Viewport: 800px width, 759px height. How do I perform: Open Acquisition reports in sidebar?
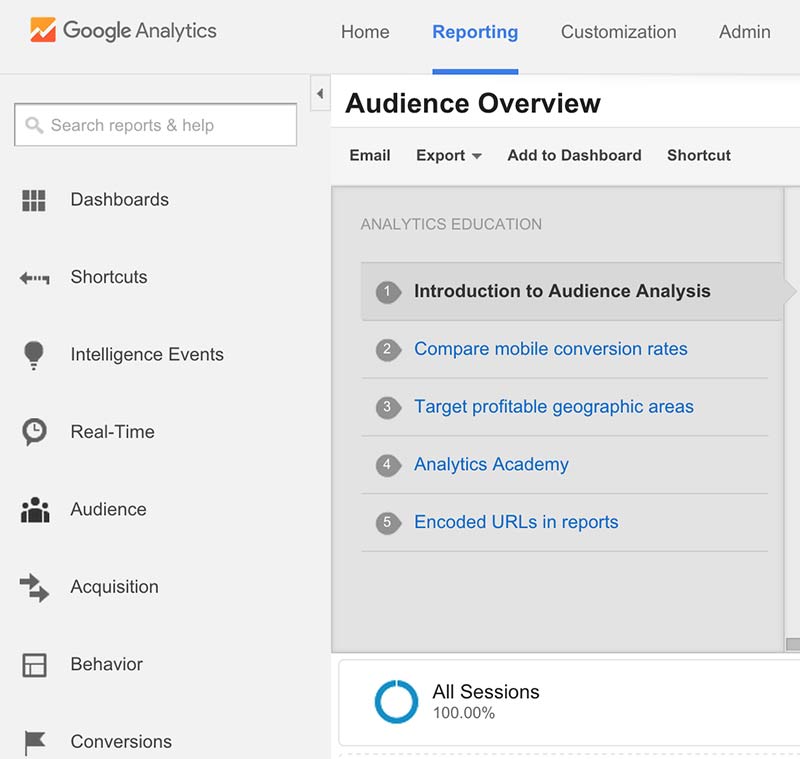114,587
